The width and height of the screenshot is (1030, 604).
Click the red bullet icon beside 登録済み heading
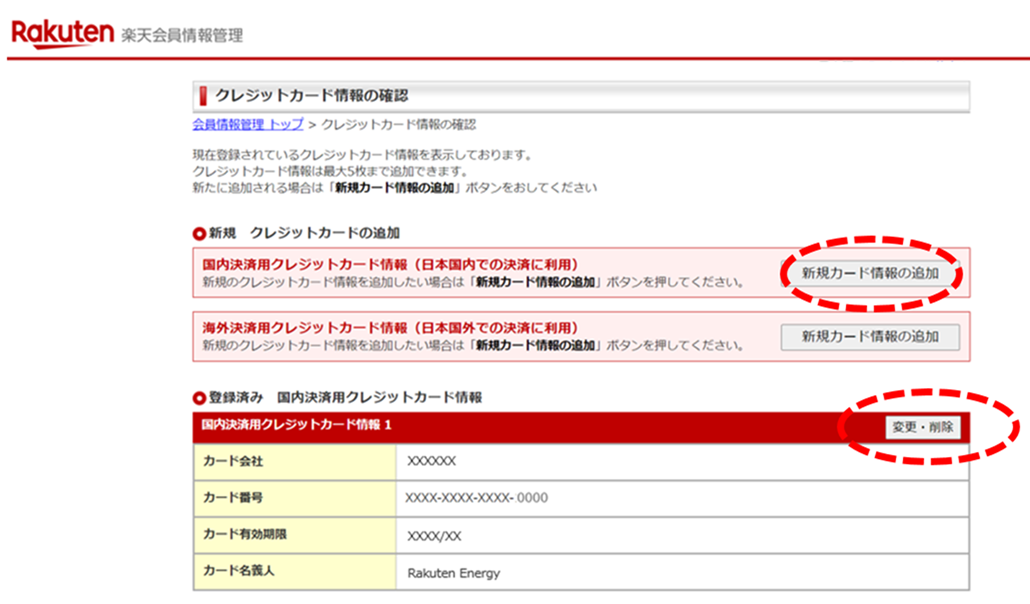click(x=199, y=398)
